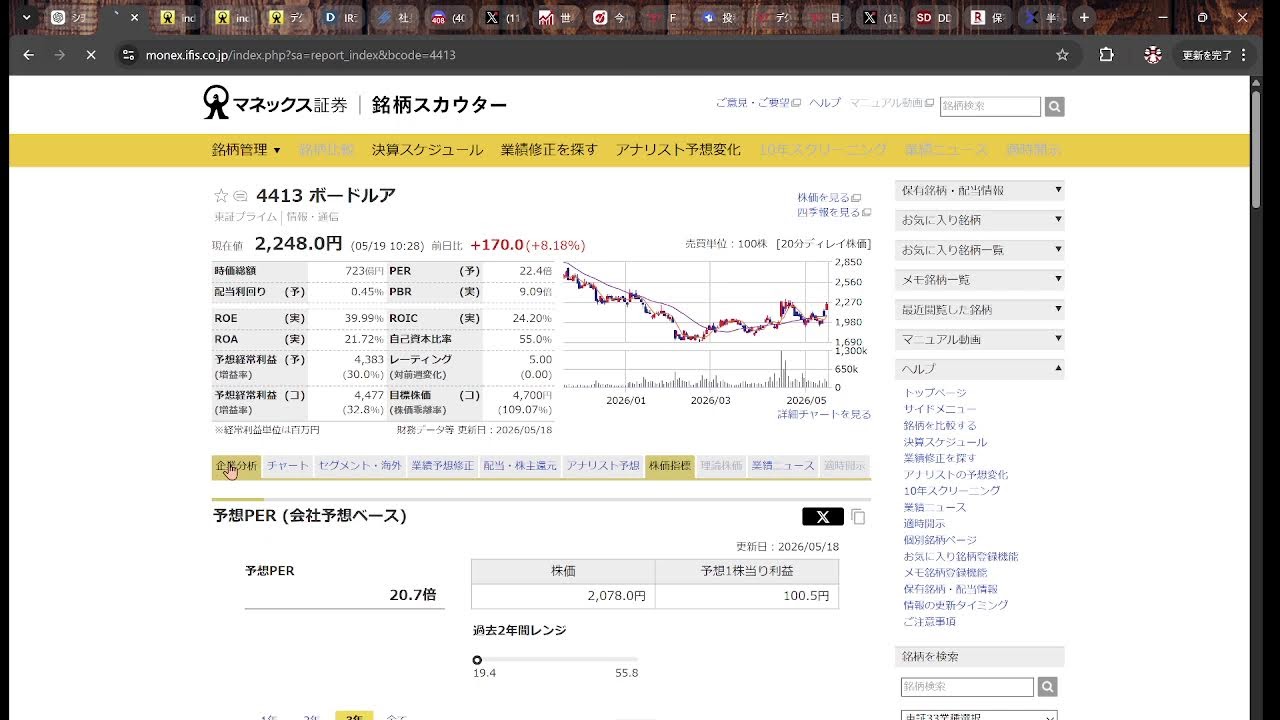The height and width of the screenshot is (720, 1280).
Task: Click the 予想PER value 20.7倍
Action: 413,595
